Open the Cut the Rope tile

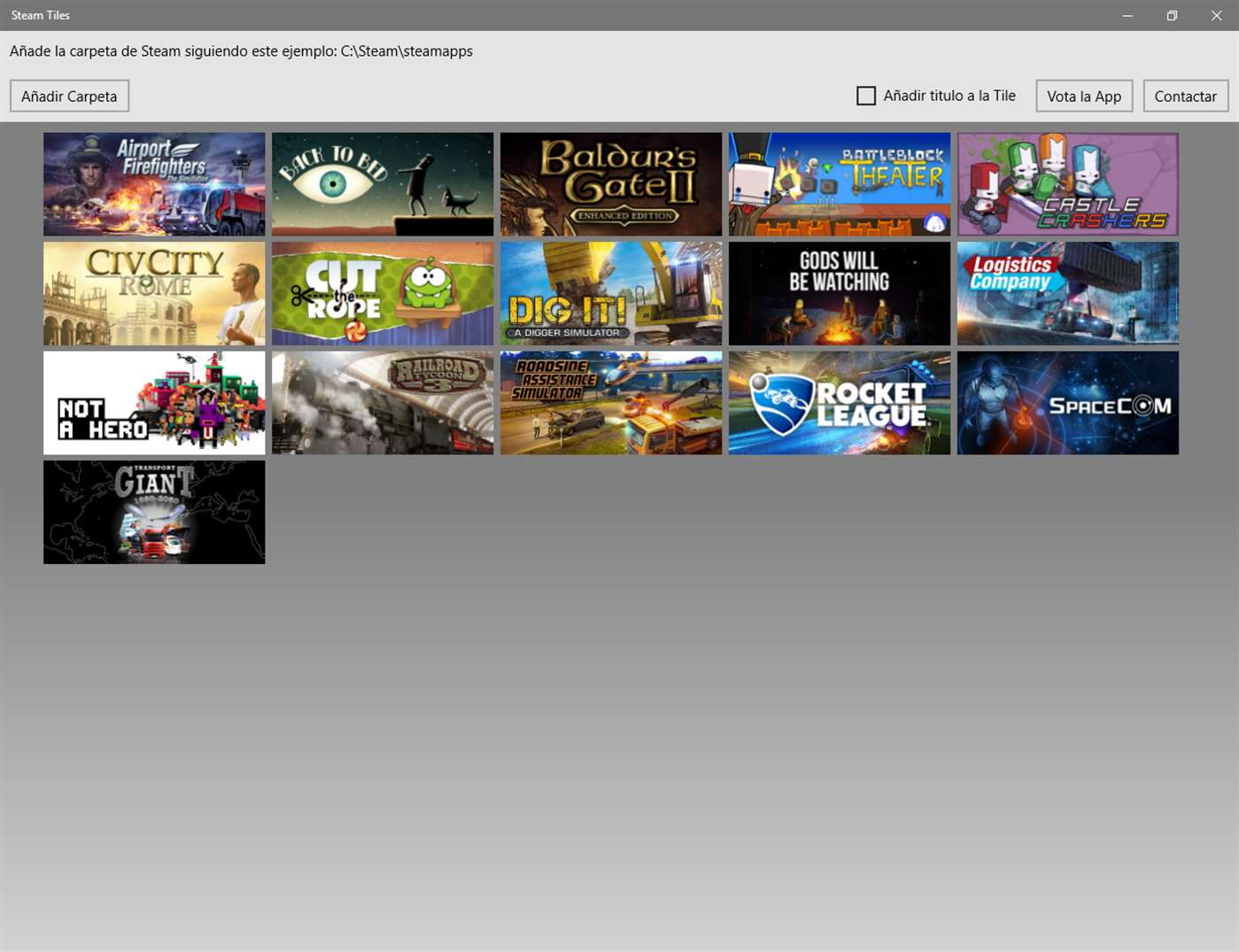pyautogui.click(x=383, y=293)
